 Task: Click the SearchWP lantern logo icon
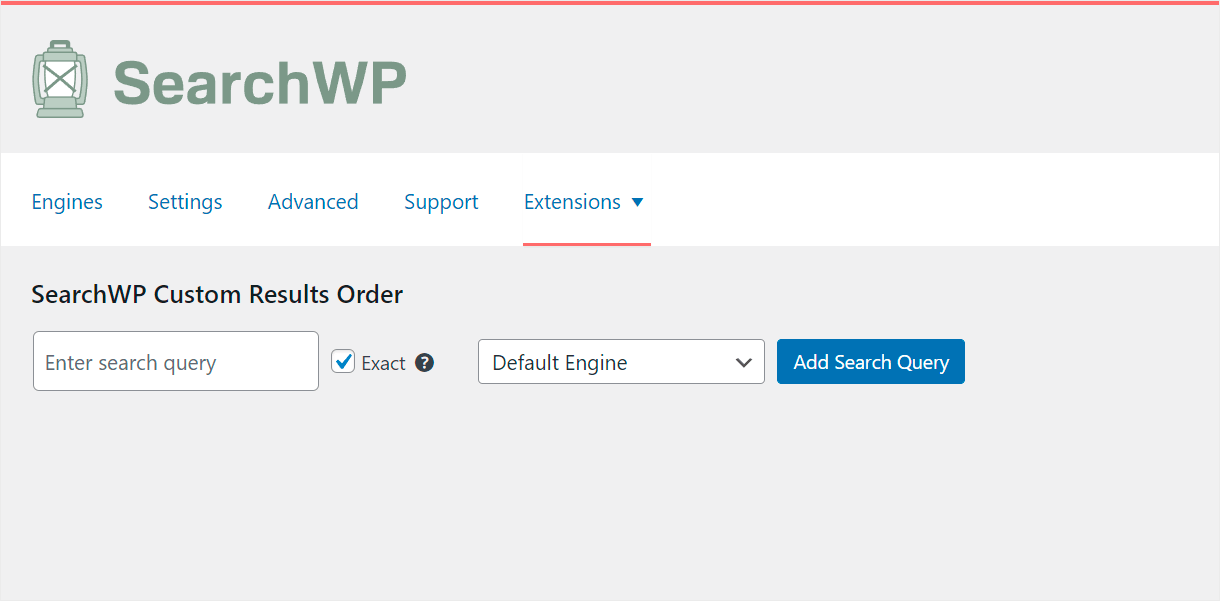point(60,79)
